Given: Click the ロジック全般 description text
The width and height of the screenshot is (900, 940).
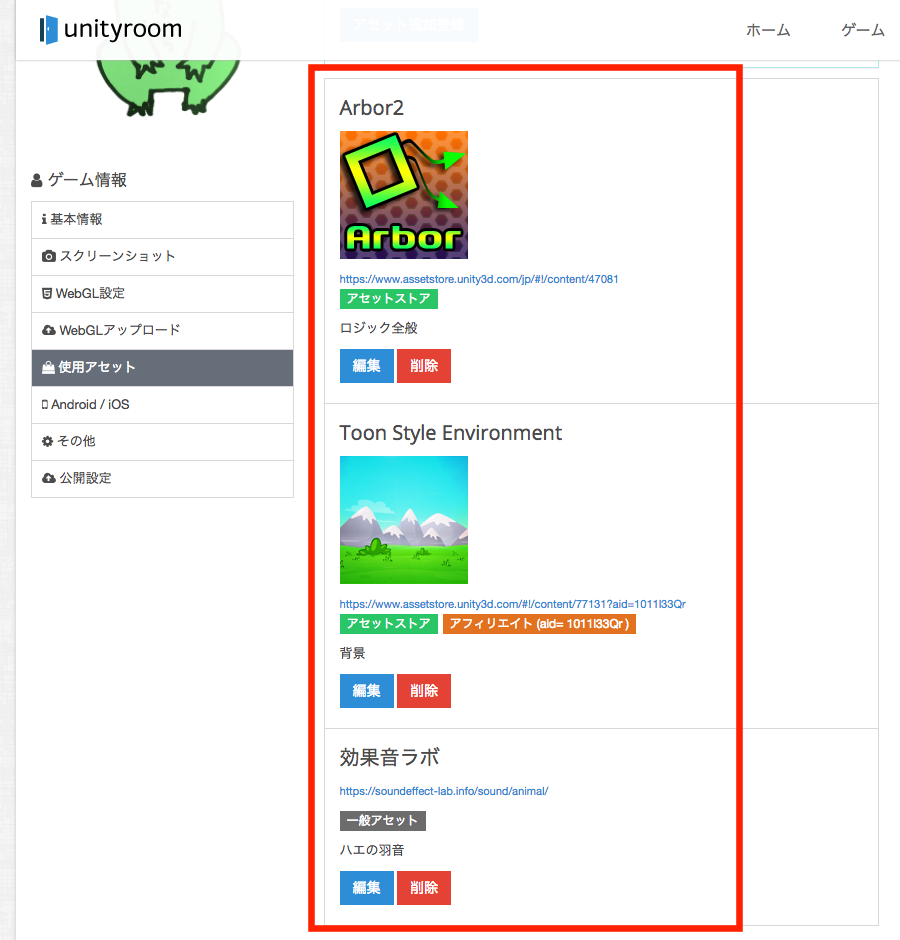Looking at the screenshot, I should (378, 328).
